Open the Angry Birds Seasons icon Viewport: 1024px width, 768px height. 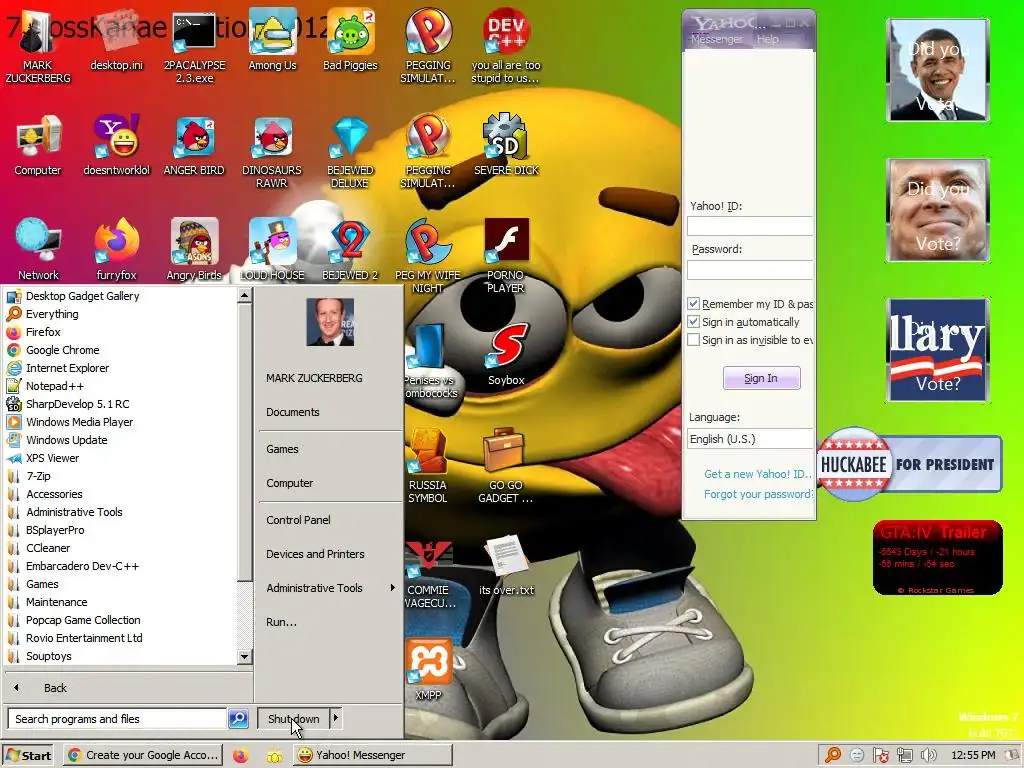194,250
